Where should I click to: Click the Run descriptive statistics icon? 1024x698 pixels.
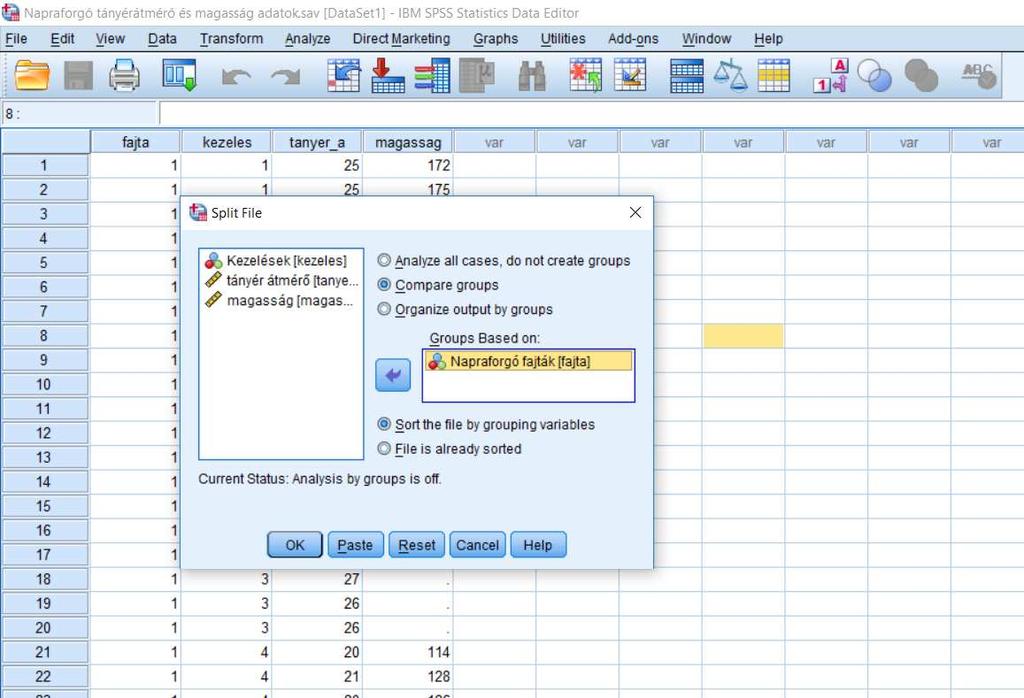point(477,75)
